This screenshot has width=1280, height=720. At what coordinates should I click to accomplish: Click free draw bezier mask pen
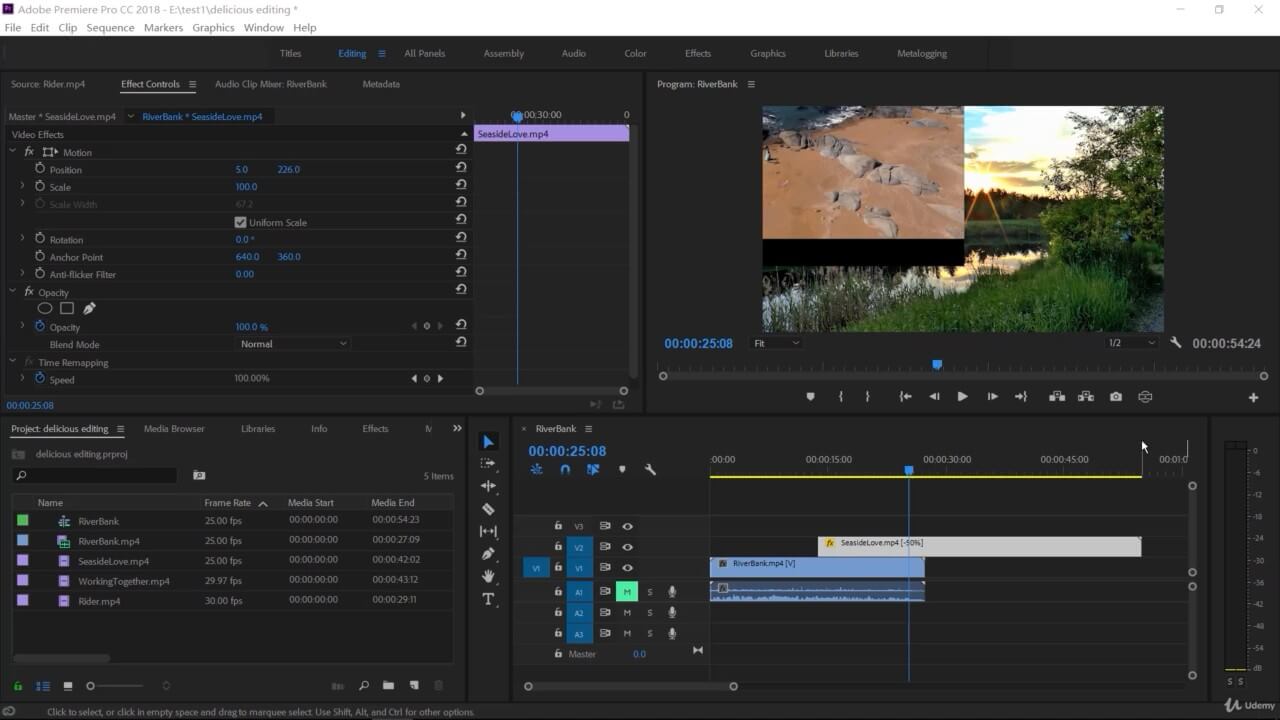click(89, 309)
